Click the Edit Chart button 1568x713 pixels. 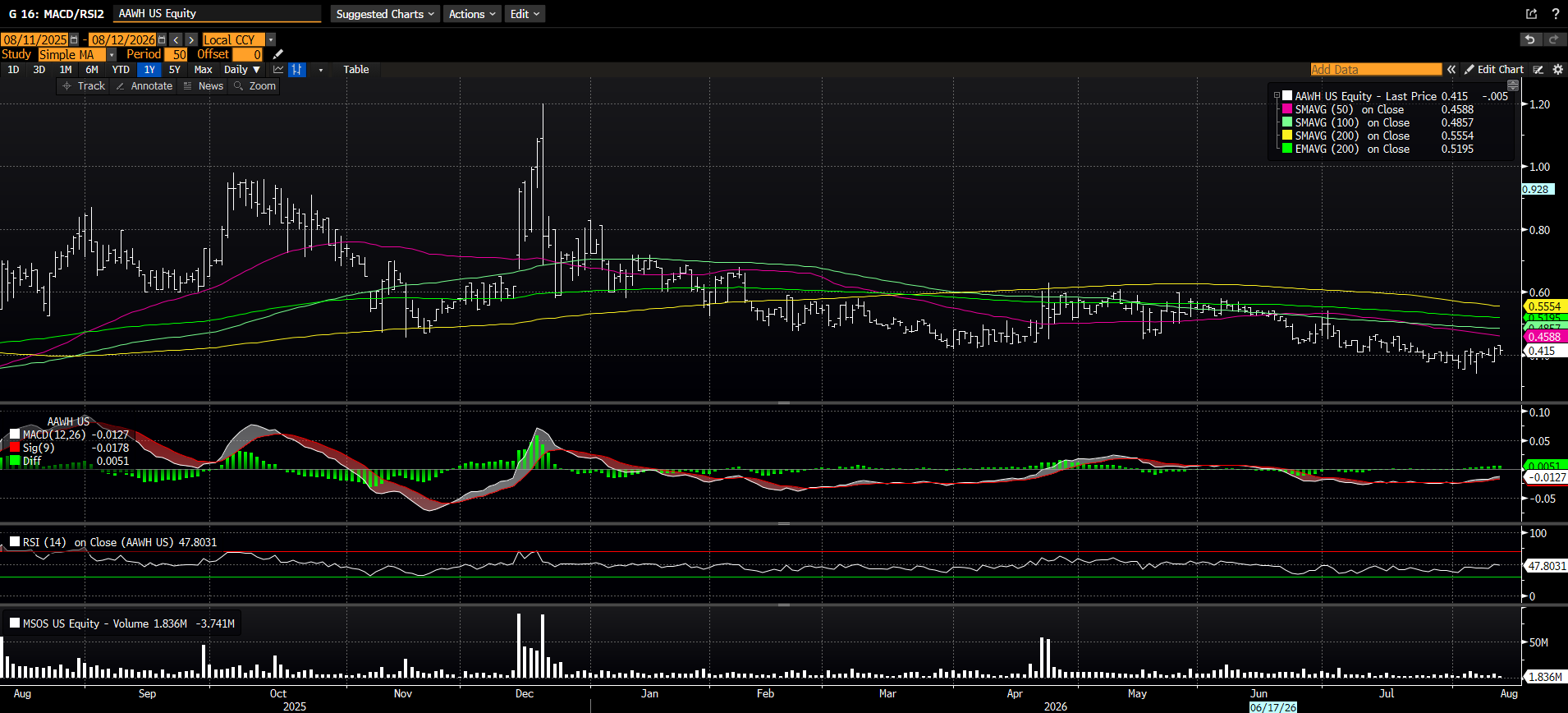[x=1494, y=70]
